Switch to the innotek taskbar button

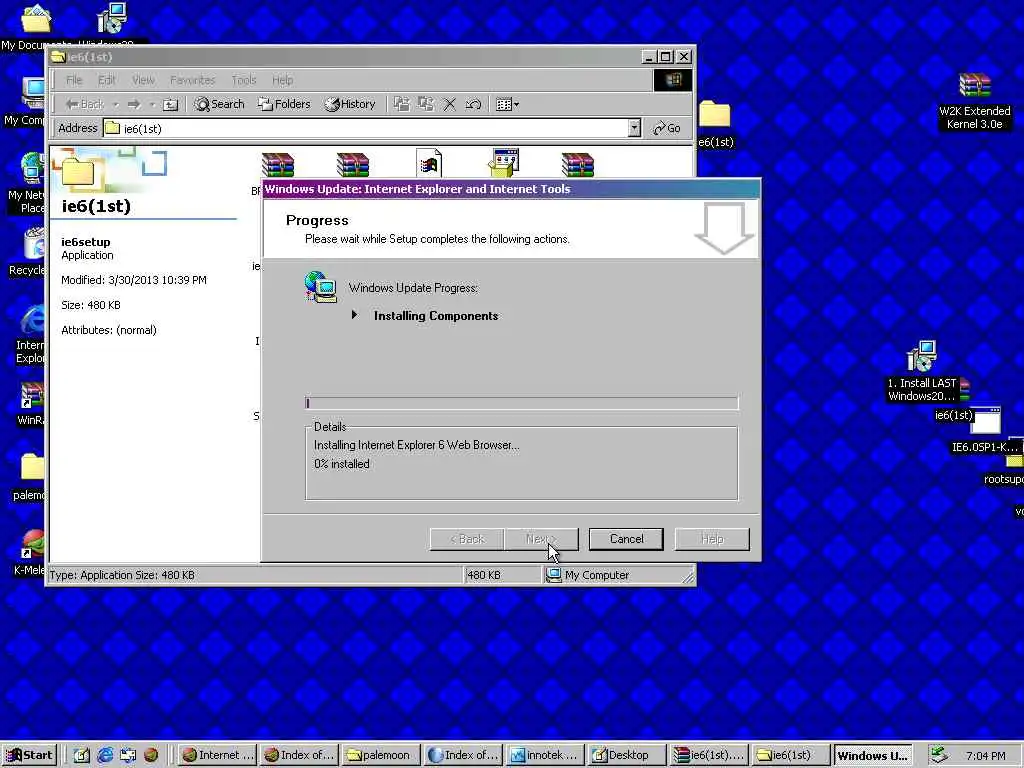click(545, 755)
